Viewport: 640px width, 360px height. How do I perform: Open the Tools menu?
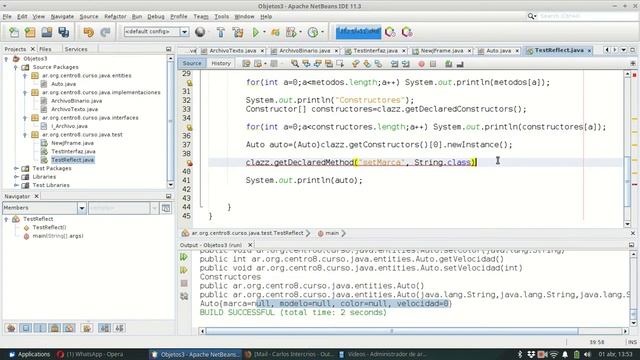point(222,16)
